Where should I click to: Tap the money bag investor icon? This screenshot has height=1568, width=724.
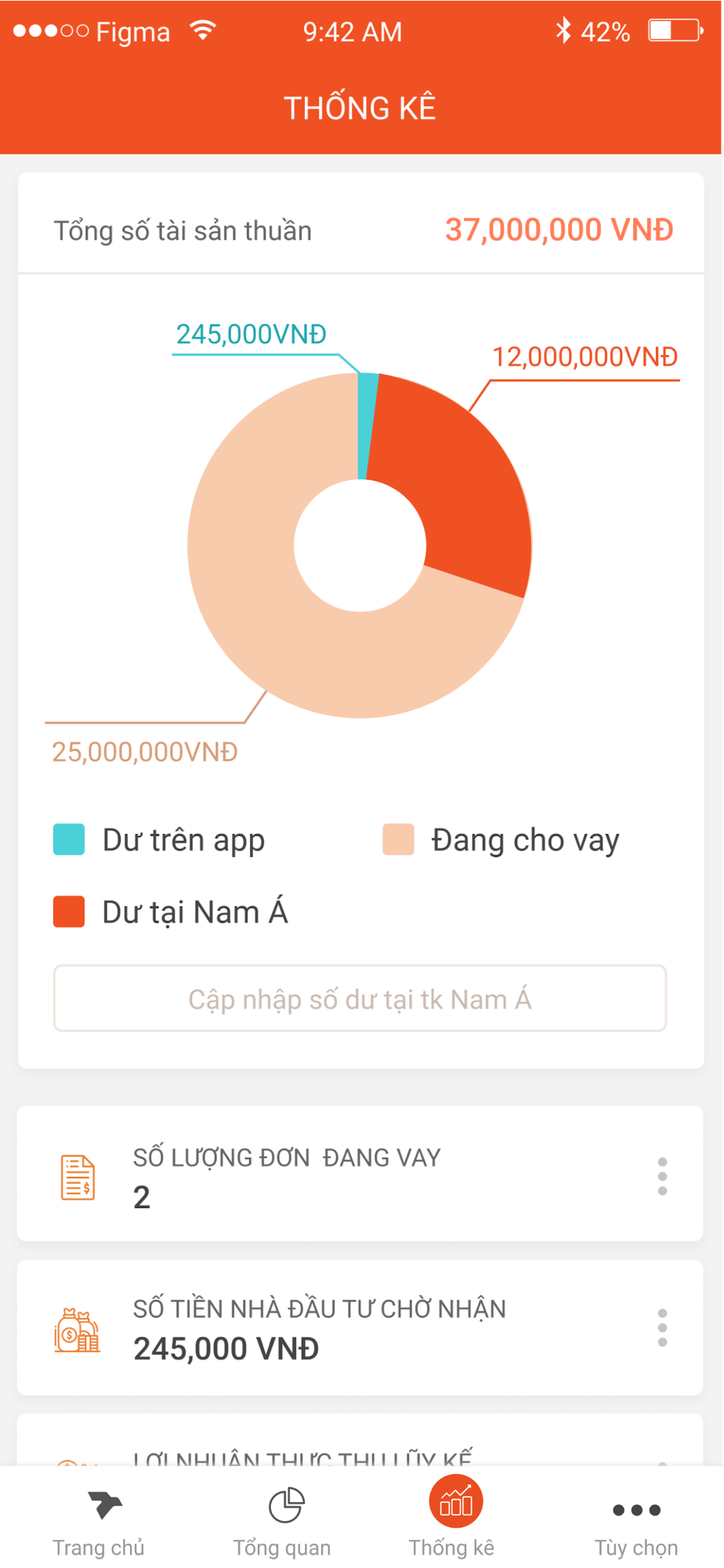(77, 1330)
